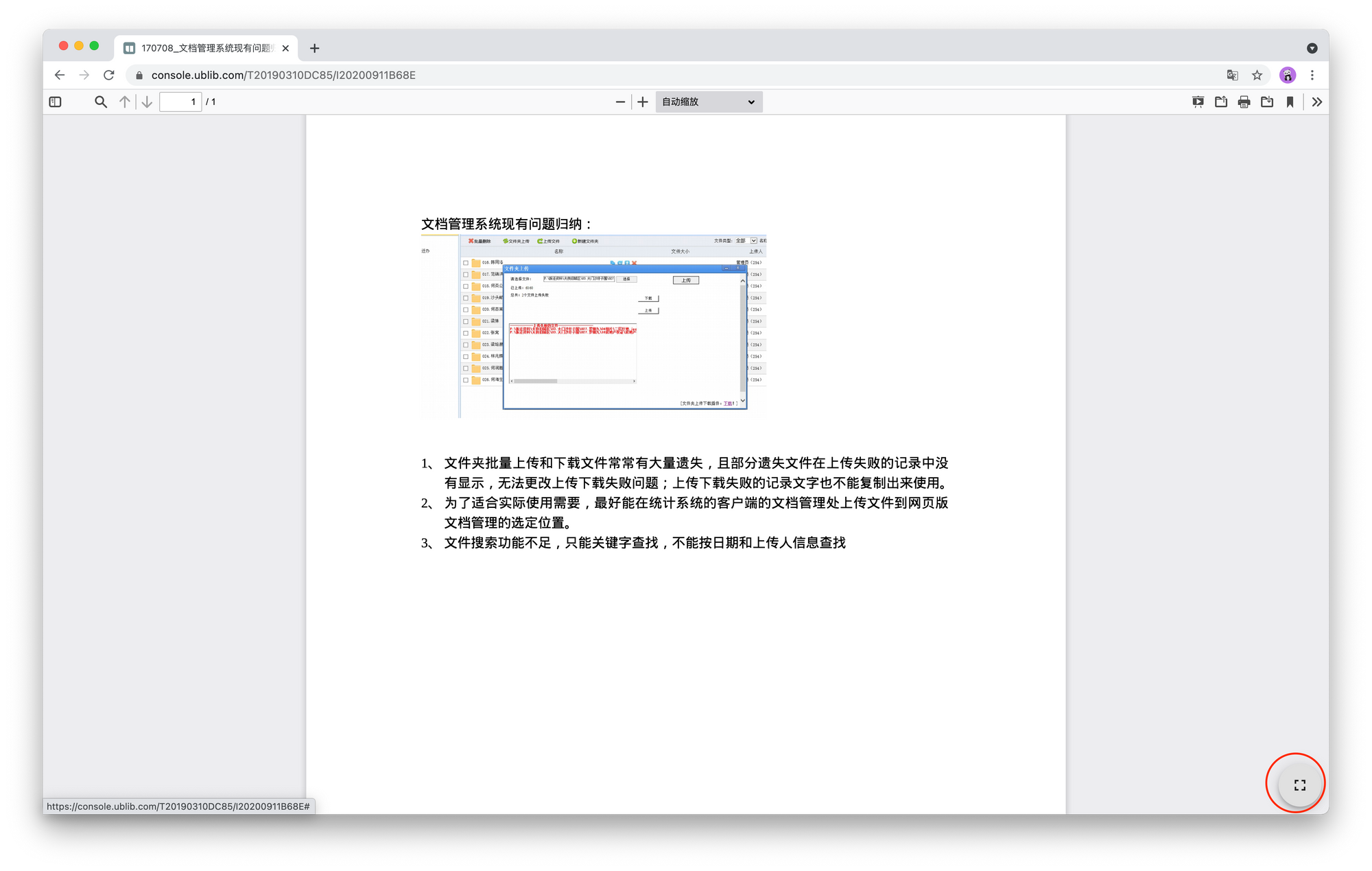Open Chrome's three-dot menu

pos(1312,75)
